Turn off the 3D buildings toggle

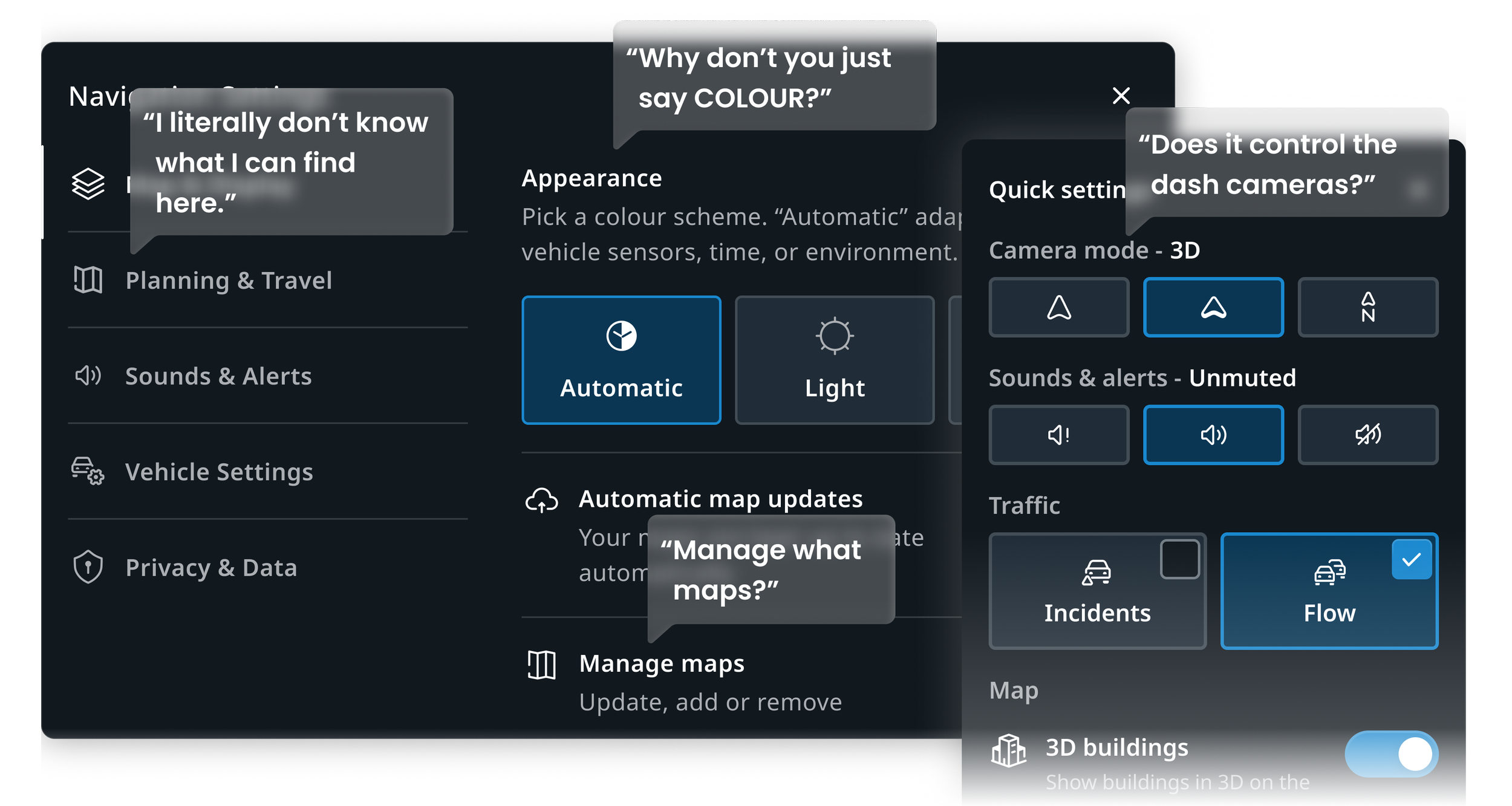point(1391,754)
